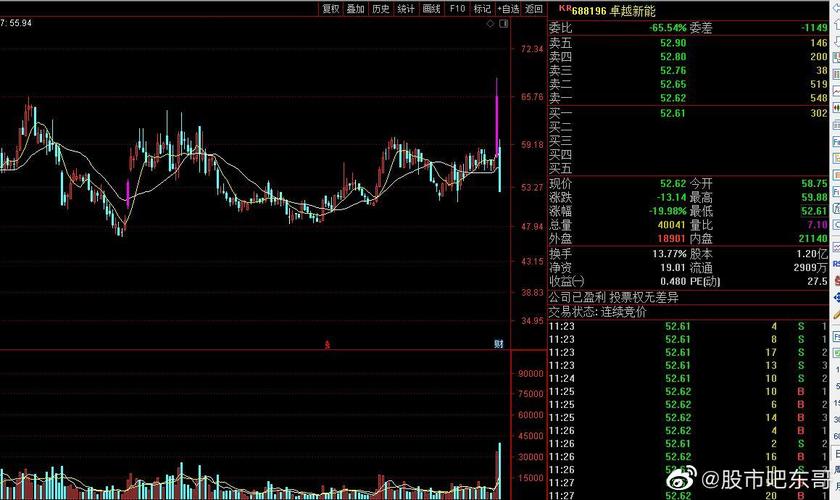The image size is (840, 500).
Task: Select the 53.27 price axis label
Action: (532, 188)
